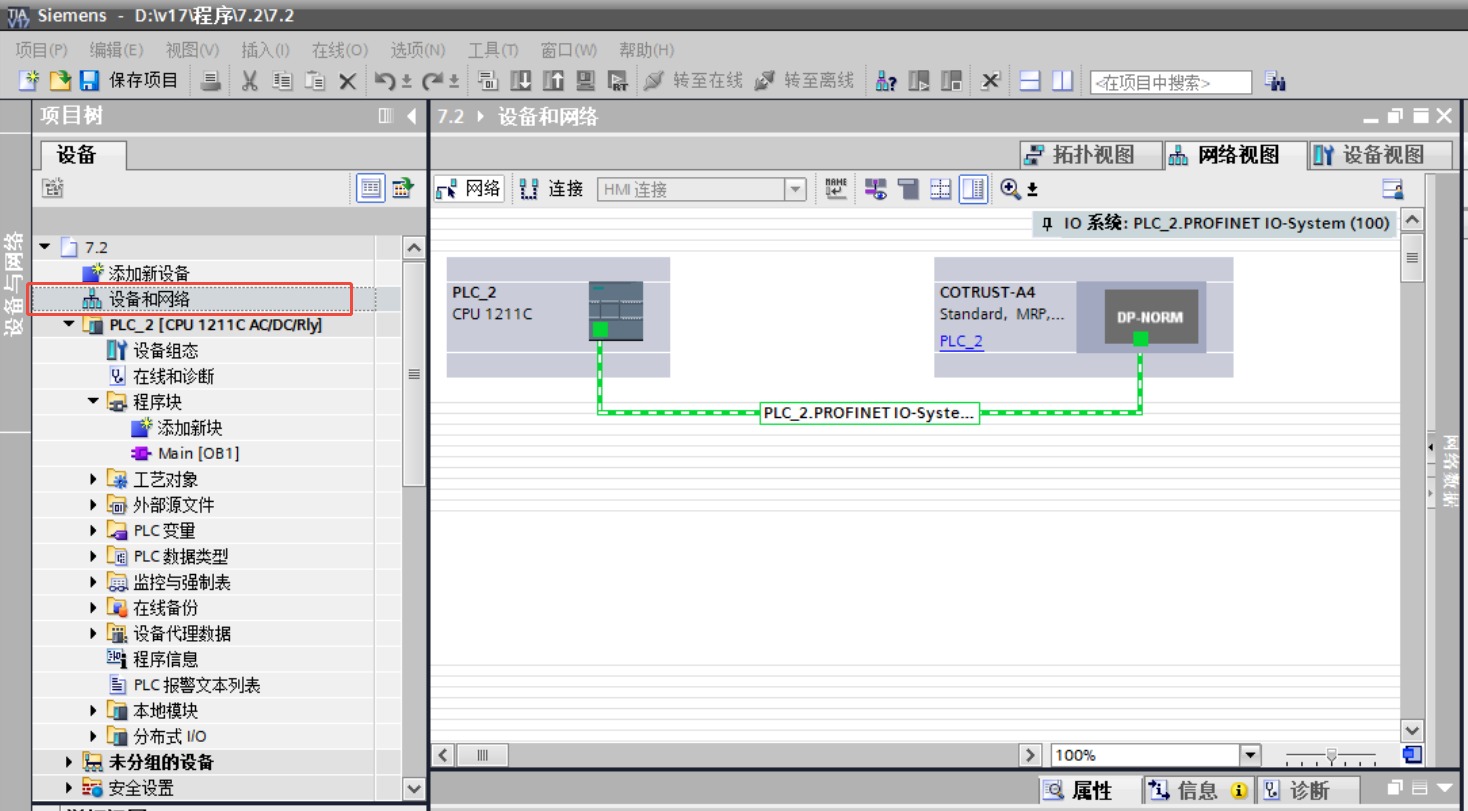Click the start simulation icon
This screenshot has width=1468, height=811.
click(586, 82)
